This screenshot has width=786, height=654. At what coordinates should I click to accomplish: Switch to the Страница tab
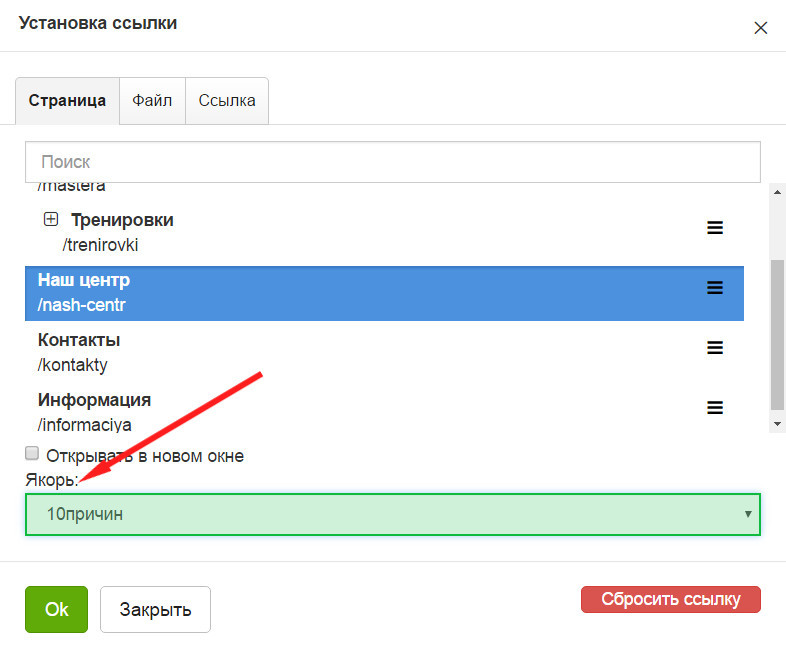pos(67,101)
